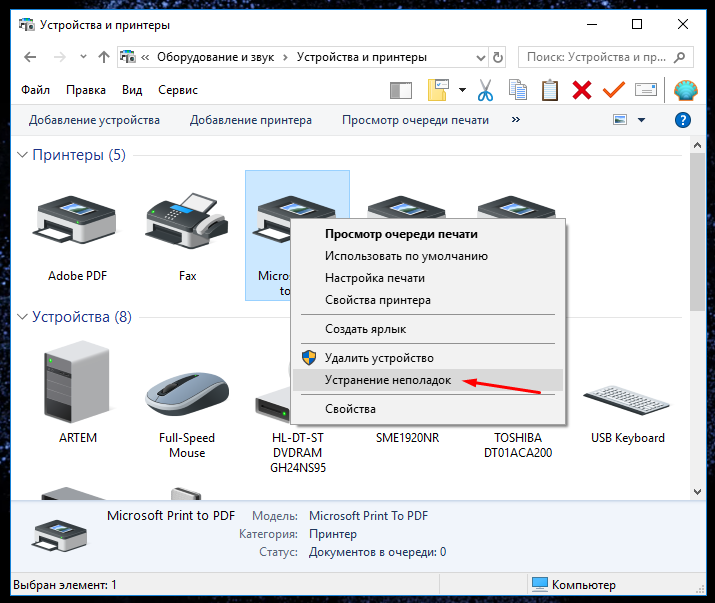
Task: Select the TOSHIBA DT01ACA200 label
Action: [x=518, y=445]
